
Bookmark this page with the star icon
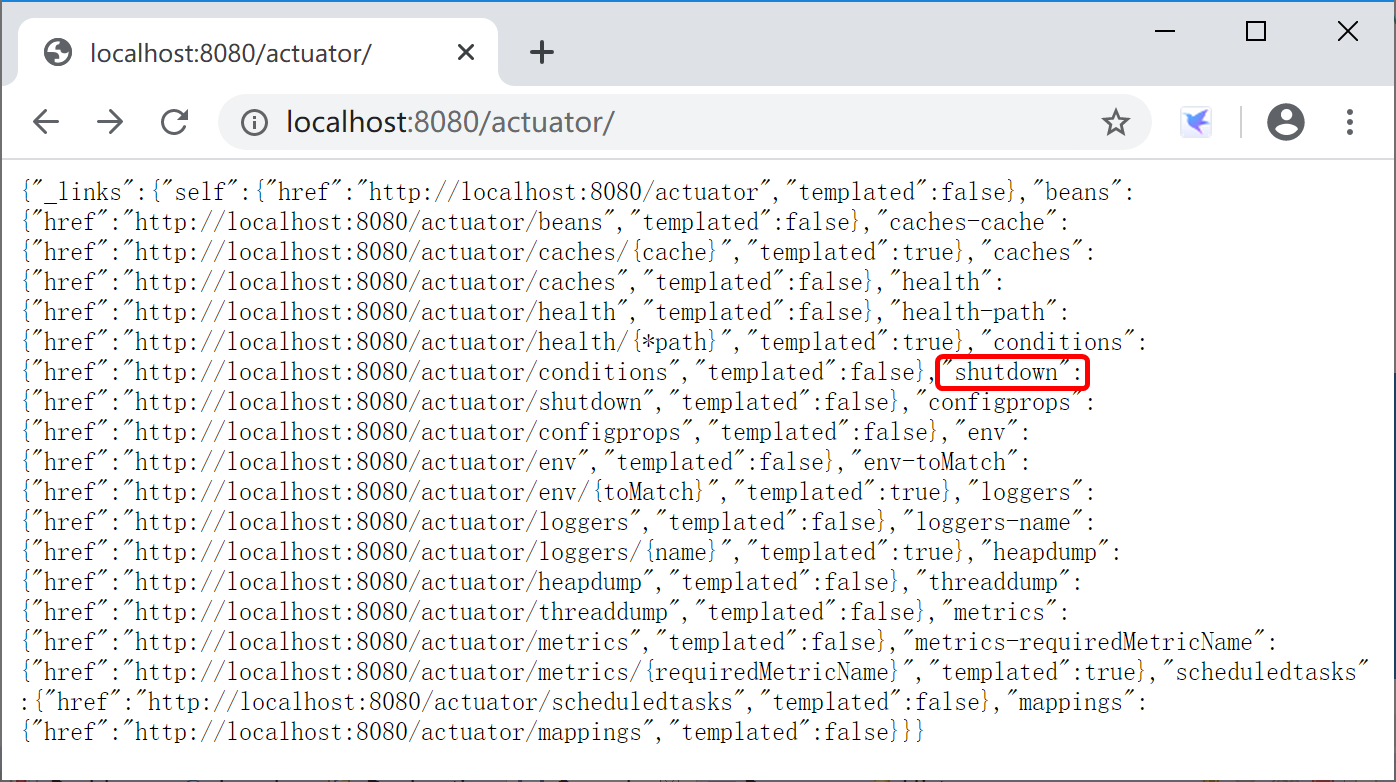[x=1115, y=122]
